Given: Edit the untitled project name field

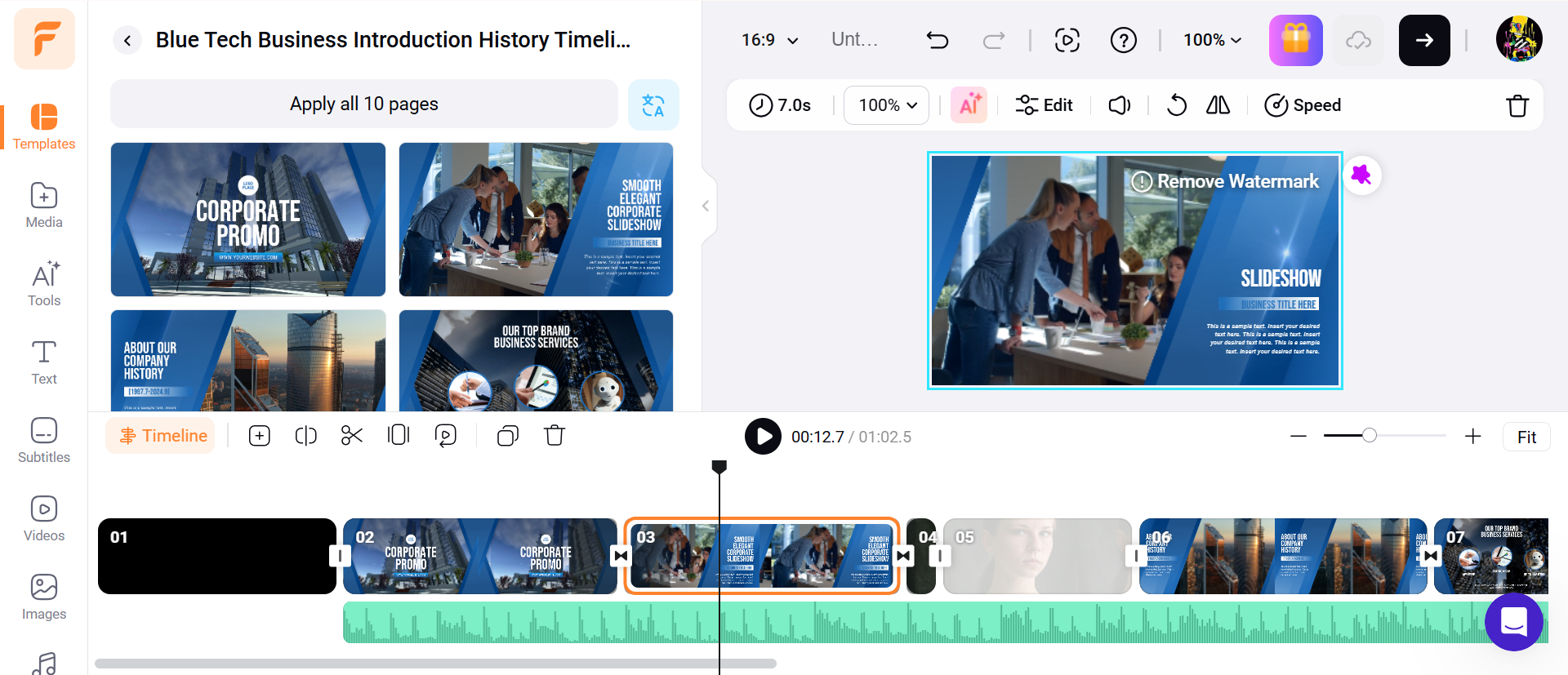Looking at the screenshot, I should (854, 39).
